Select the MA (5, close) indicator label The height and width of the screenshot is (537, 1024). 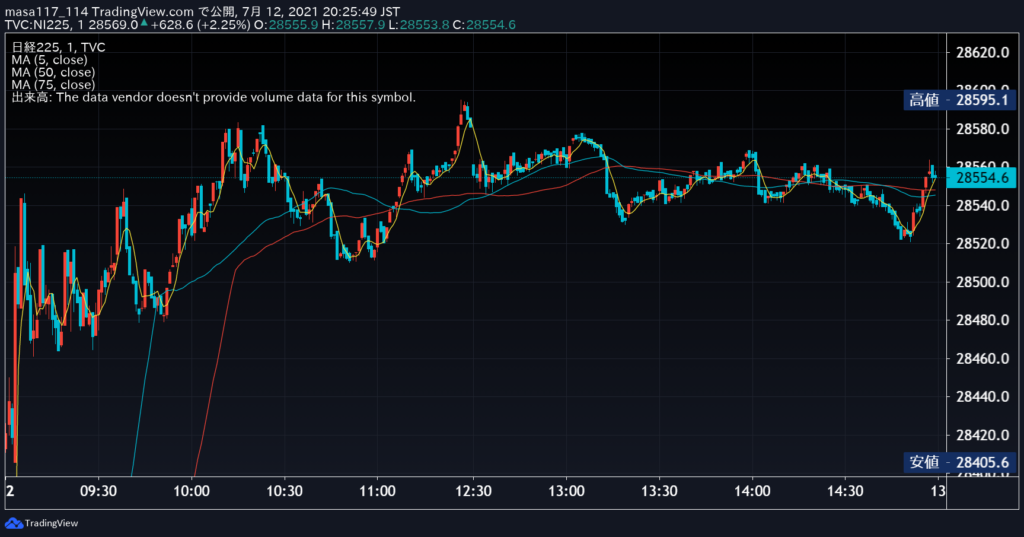[49, 59]
